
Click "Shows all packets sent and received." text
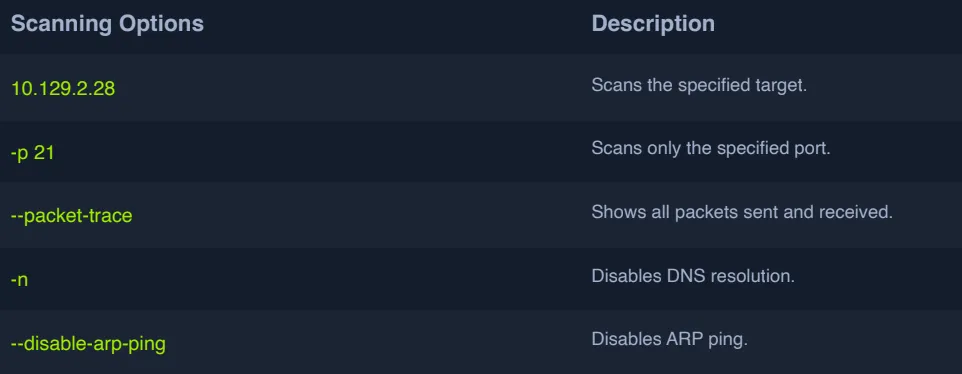[x=742, y=212]
